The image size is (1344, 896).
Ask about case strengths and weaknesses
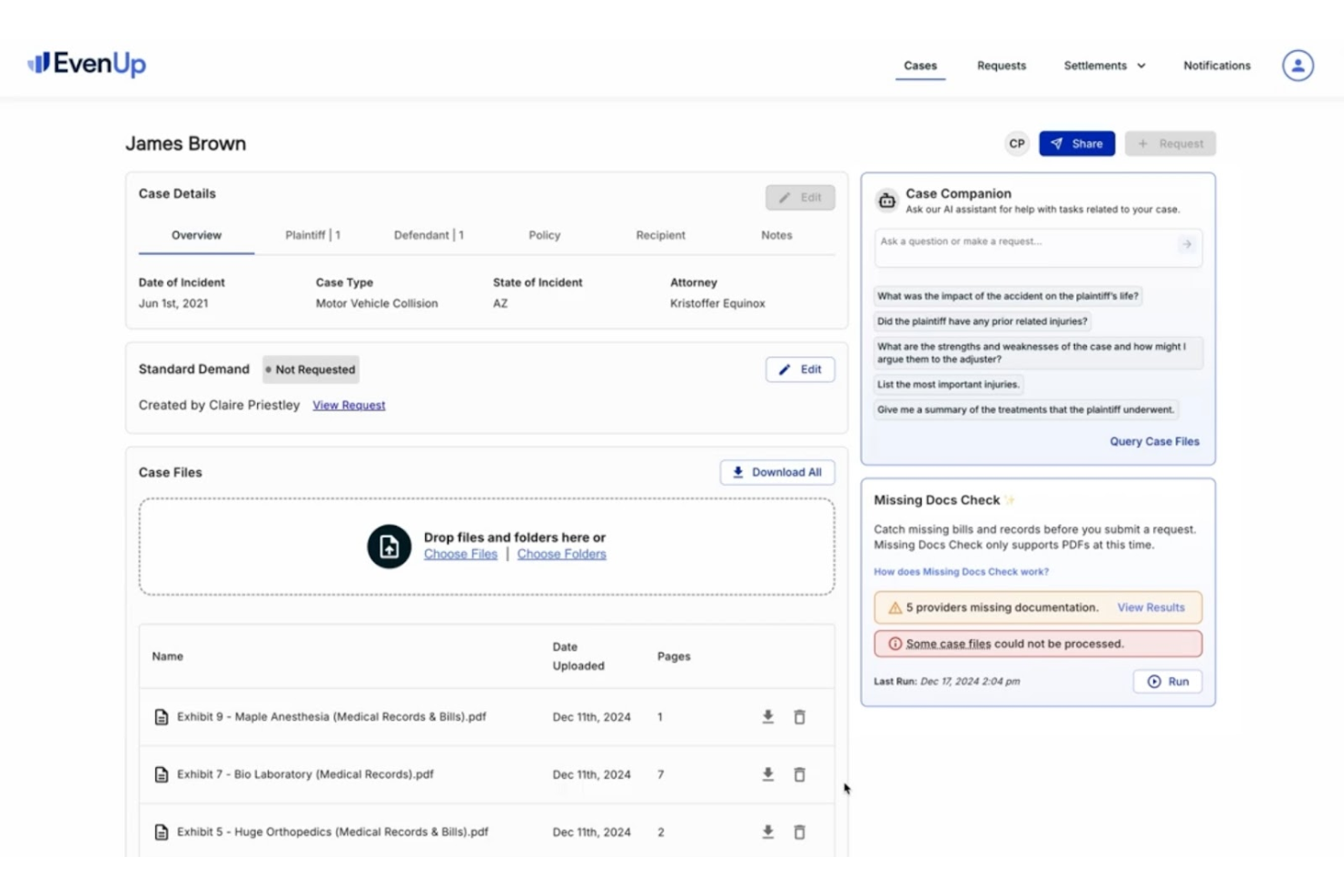click(1038, 353)
